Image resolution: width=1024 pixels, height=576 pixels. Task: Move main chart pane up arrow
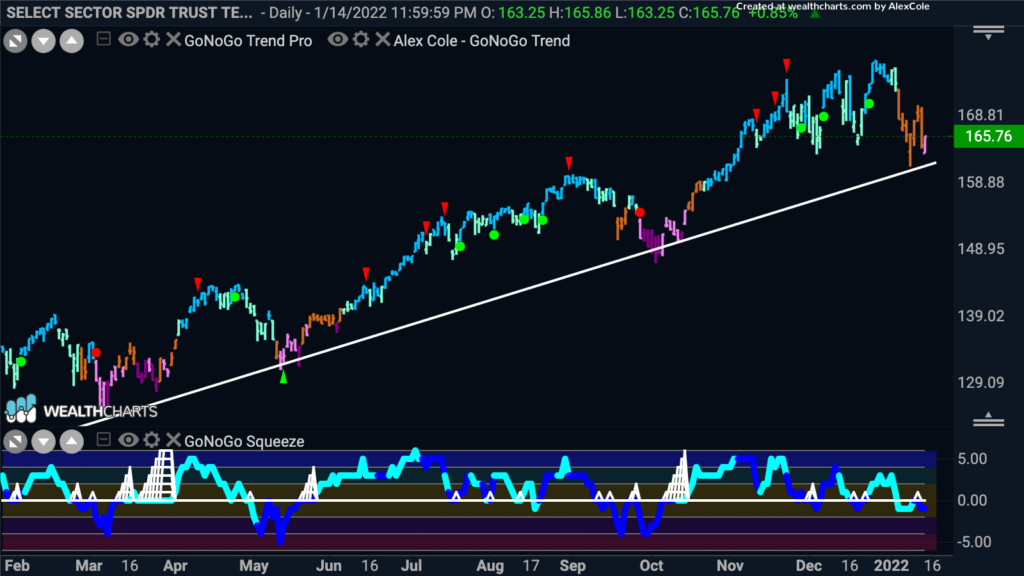(x=72, y=42)
